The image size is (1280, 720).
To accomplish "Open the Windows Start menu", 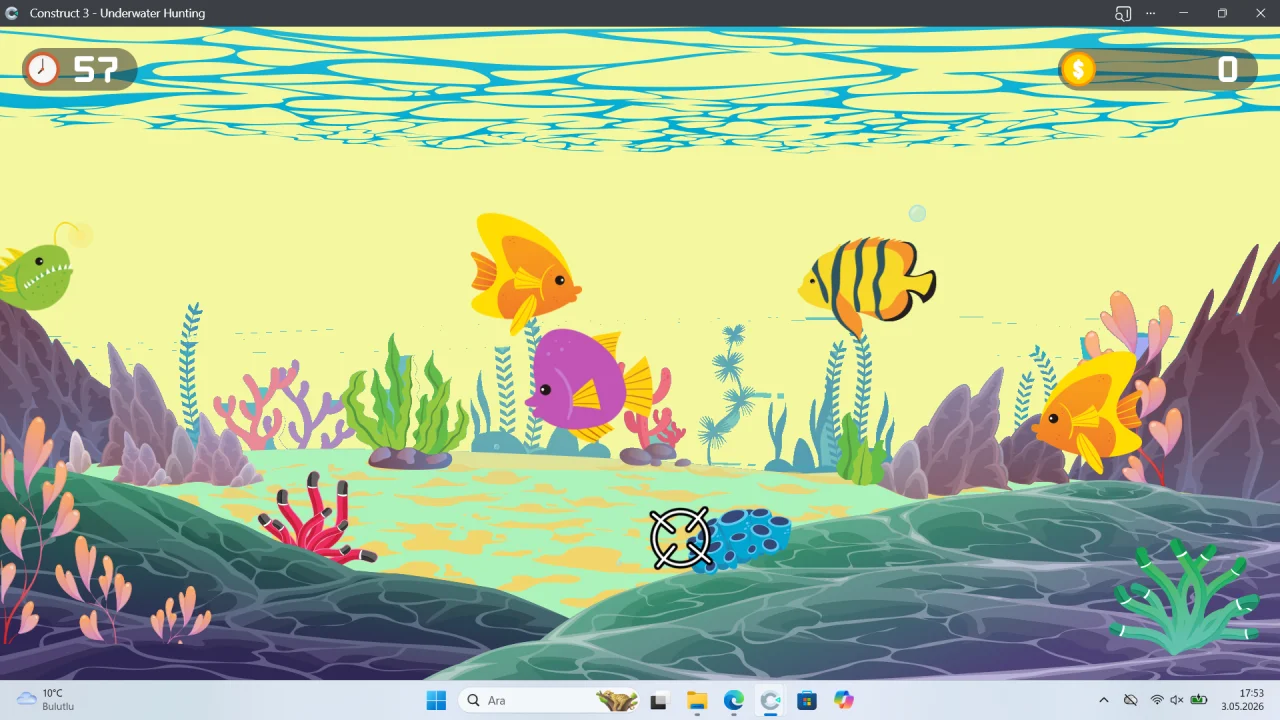I will tap(436, 701).
